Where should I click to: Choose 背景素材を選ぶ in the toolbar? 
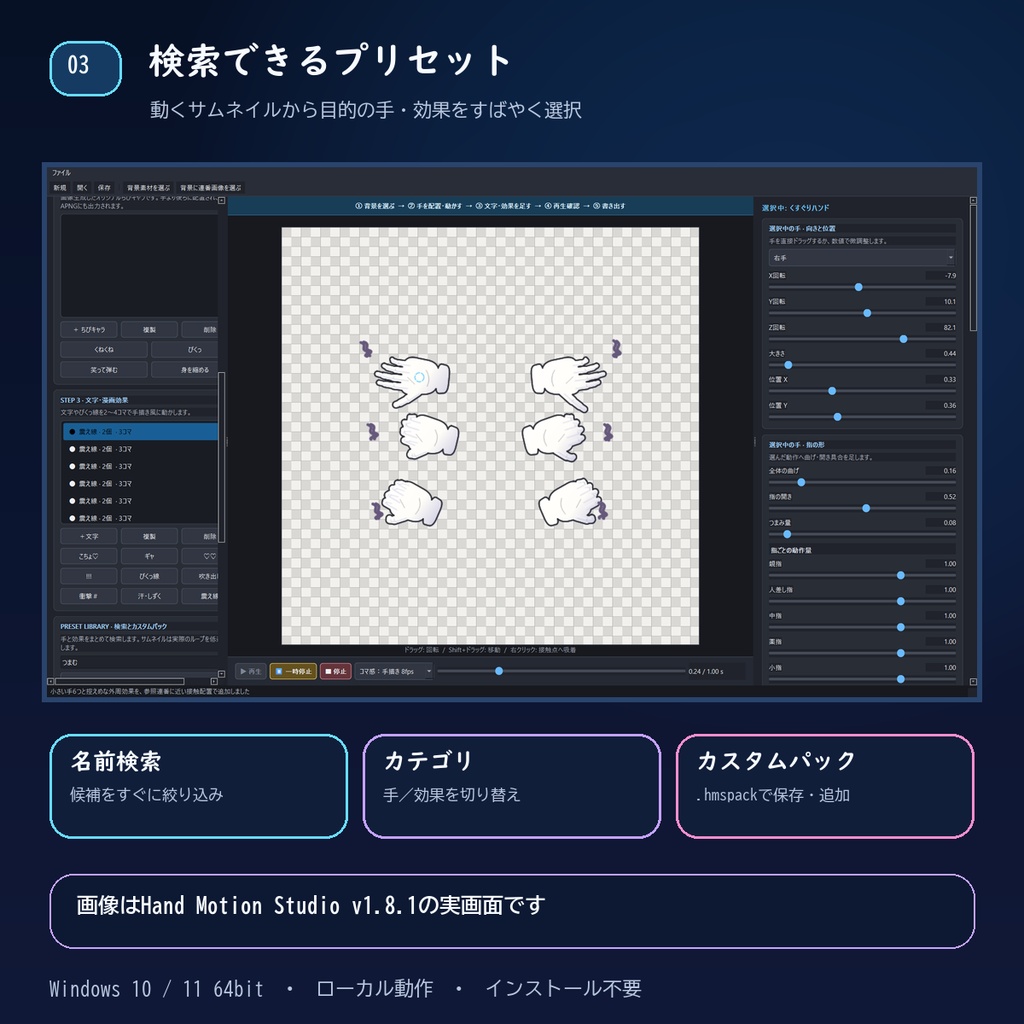(x=148, y=187)
